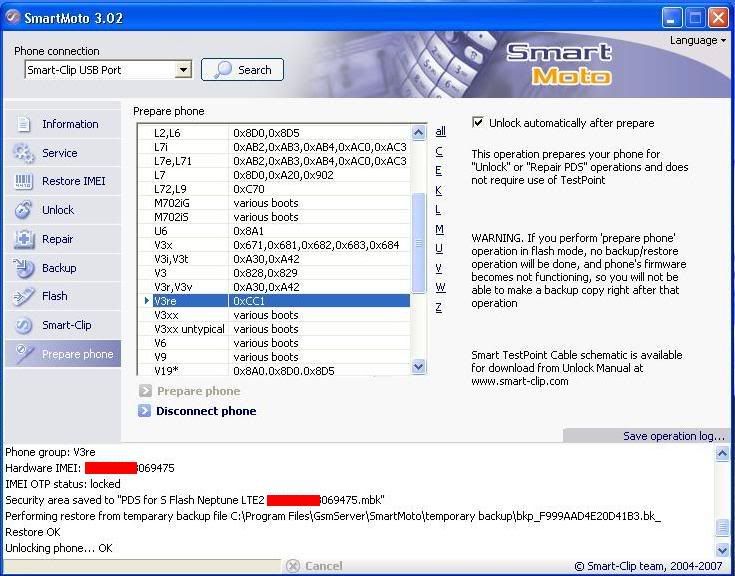
Task: Click the Disconnect phone link
Action: [206, 411]
